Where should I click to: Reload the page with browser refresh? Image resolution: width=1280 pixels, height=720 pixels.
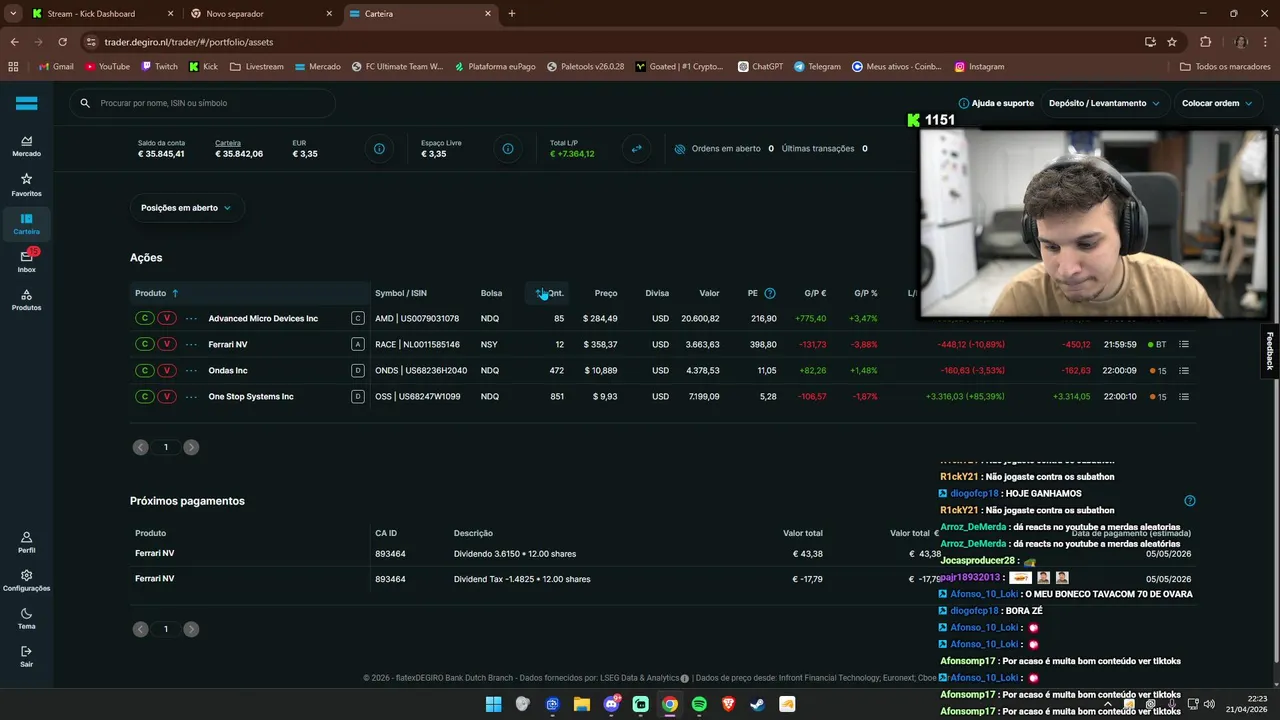(x=62, y=42)
